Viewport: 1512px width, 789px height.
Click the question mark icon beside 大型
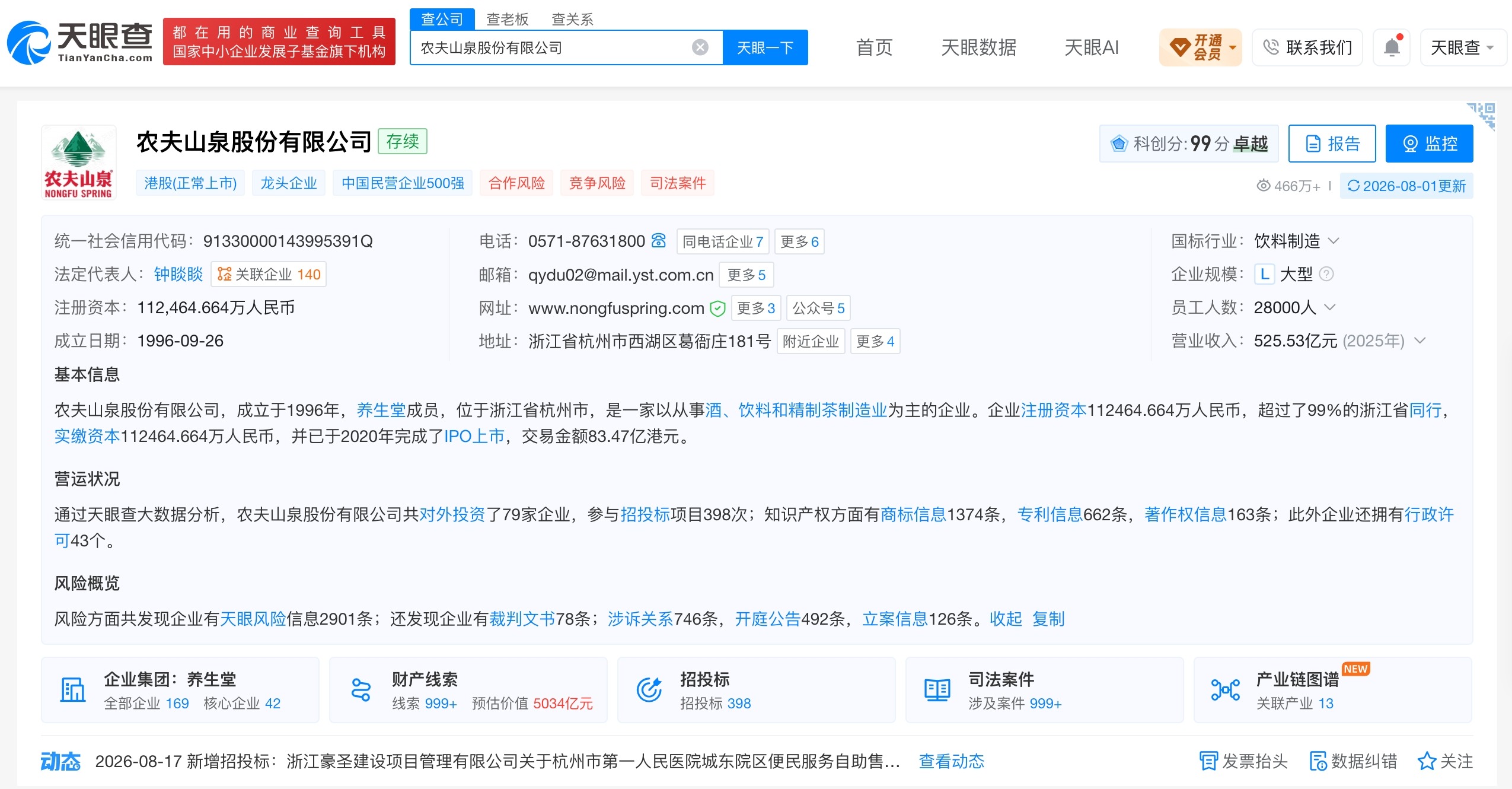1326,274
